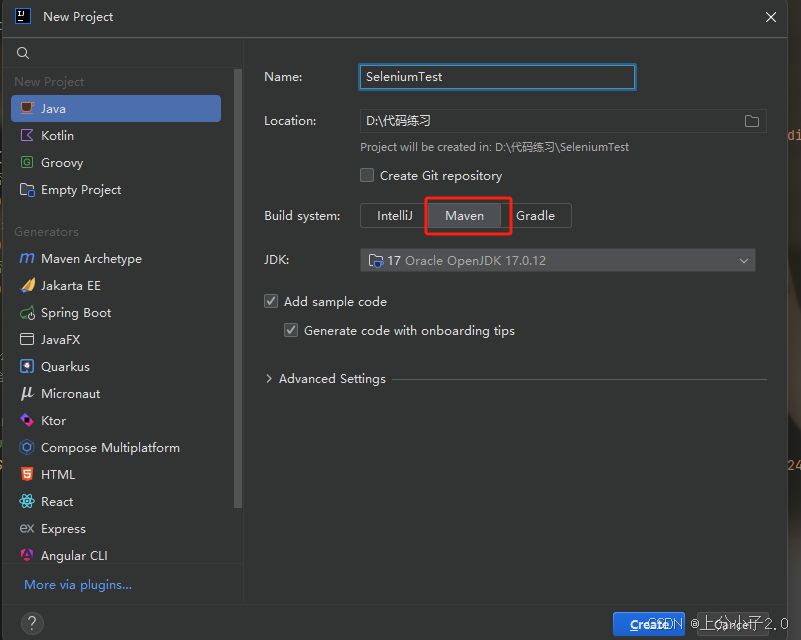Close the New Project dialog
The image size is (801, 640).
771,17
